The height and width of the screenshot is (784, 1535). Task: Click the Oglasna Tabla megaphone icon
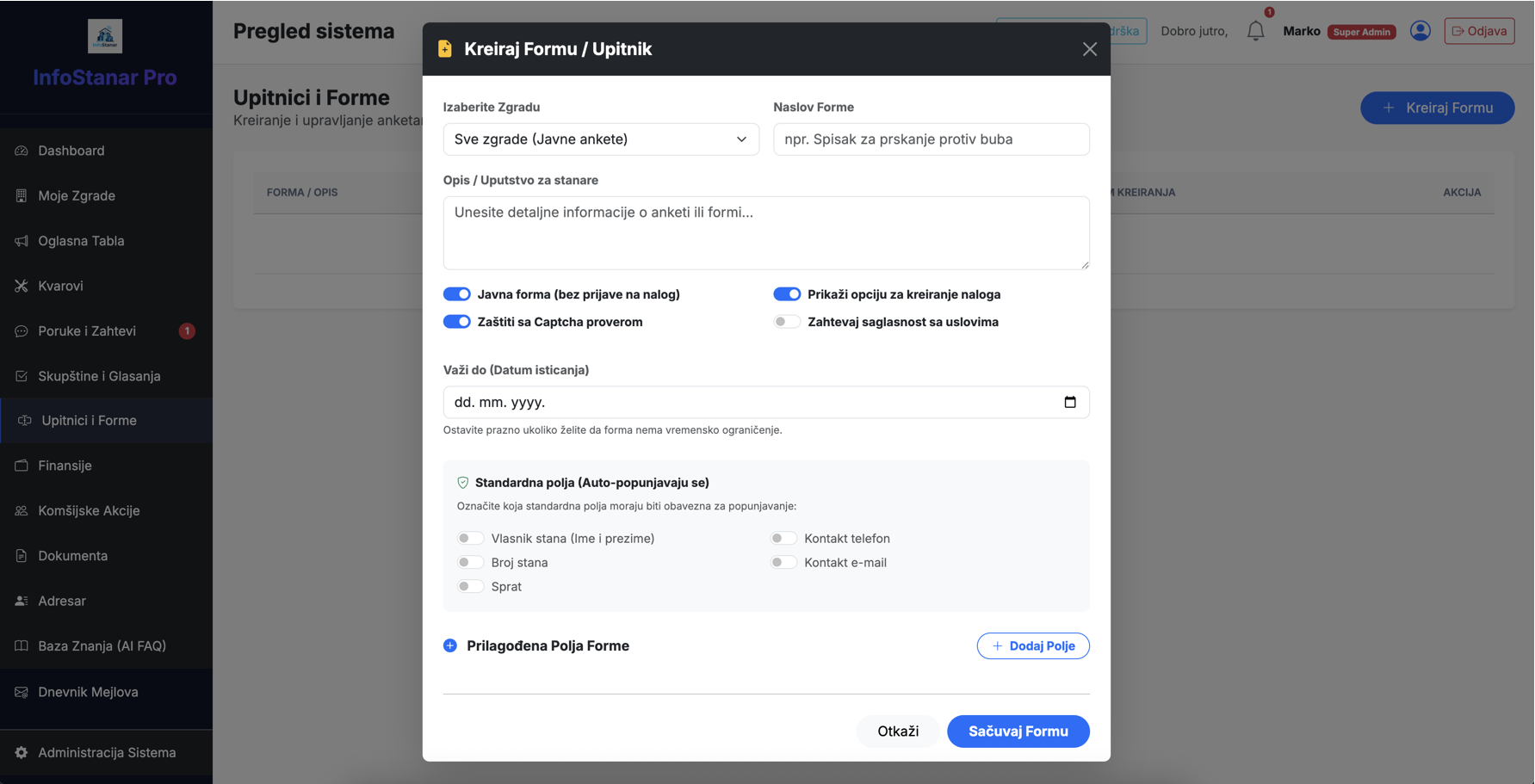pyautogui.click(x=22, y=241)
